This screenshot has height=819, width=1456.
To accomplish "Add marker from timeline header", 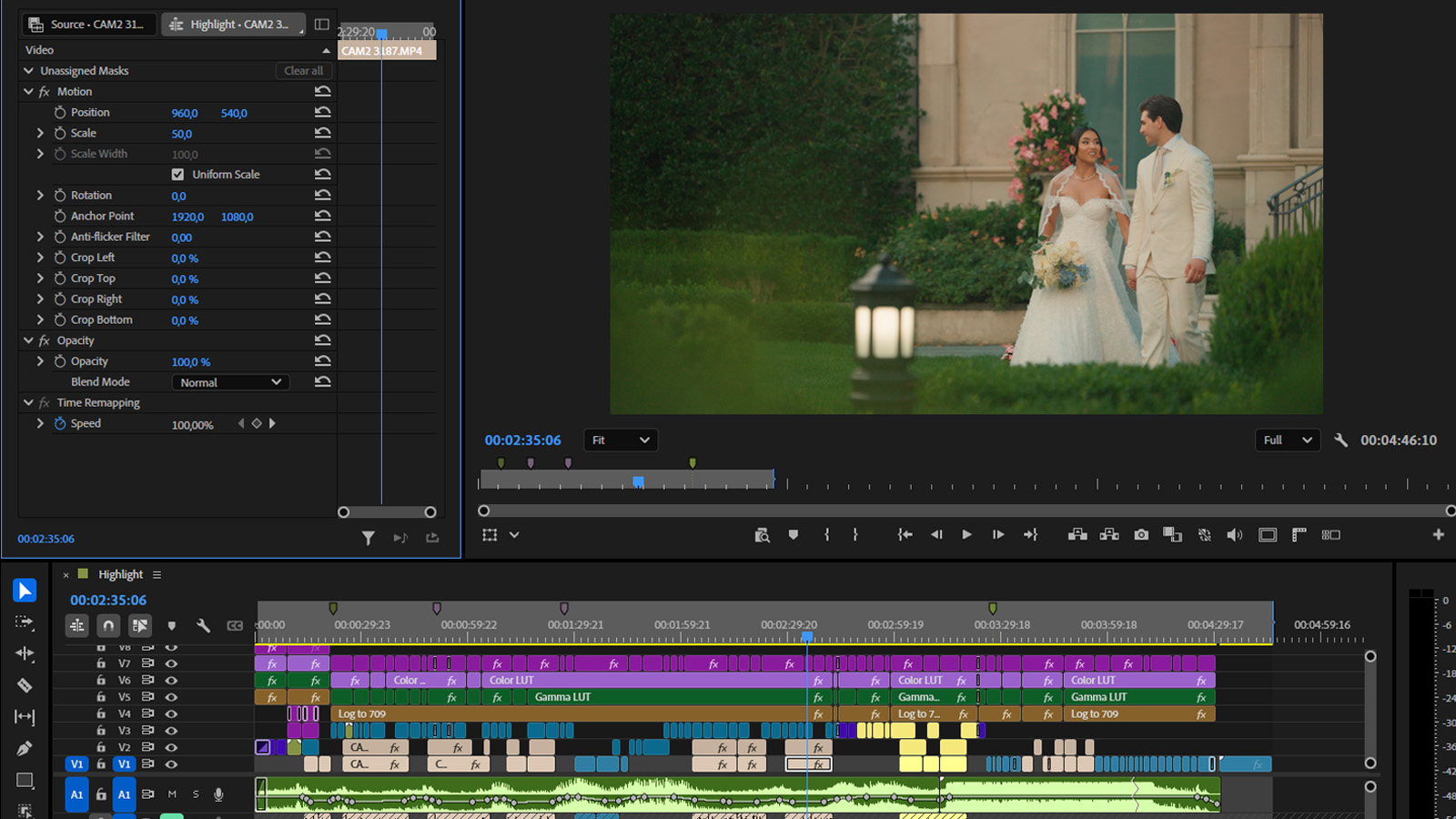I will (x=171, y=626).
